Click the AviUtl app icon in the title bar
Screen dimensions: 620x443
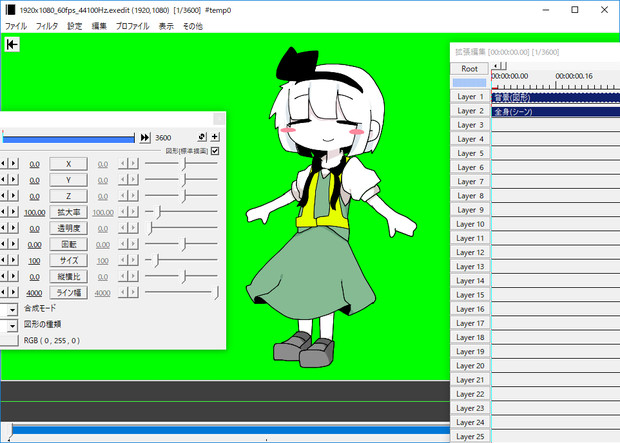tap(10, 8)
